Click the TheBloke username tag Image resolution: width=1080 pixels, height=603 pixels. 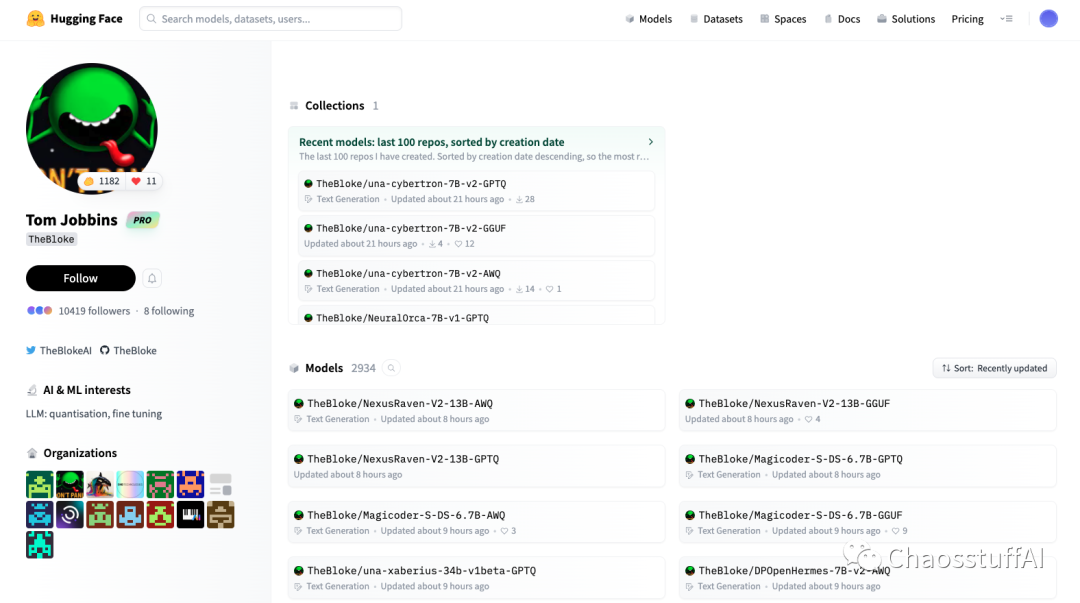pyautogui.click(x=52, y=239)
